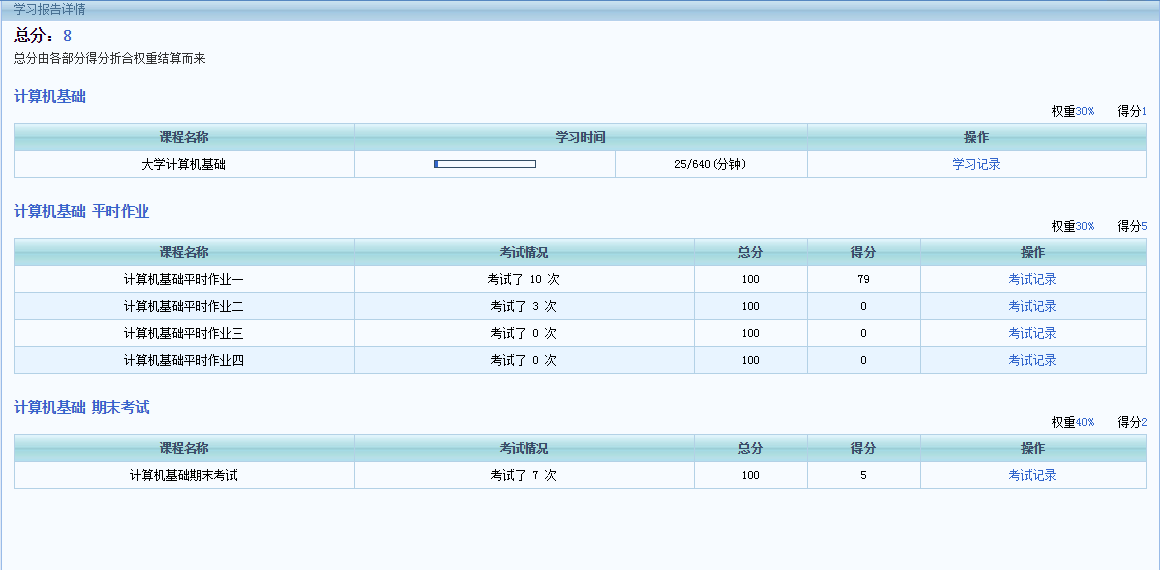Click the study time progress bar
This screenshot has width=1160, height=570.
485,164
